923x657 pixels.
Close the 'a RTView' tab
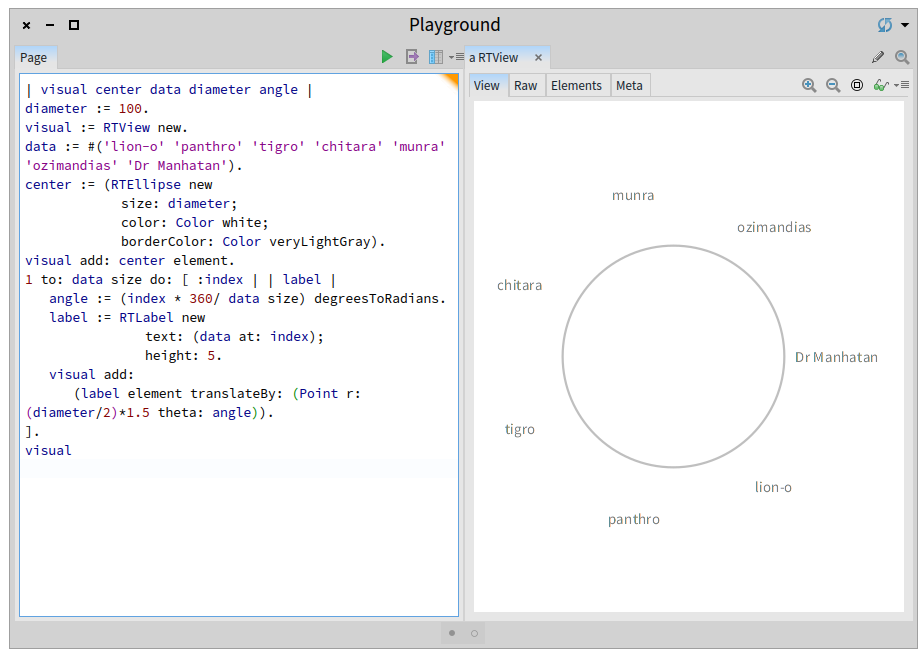tap(538, 57)
